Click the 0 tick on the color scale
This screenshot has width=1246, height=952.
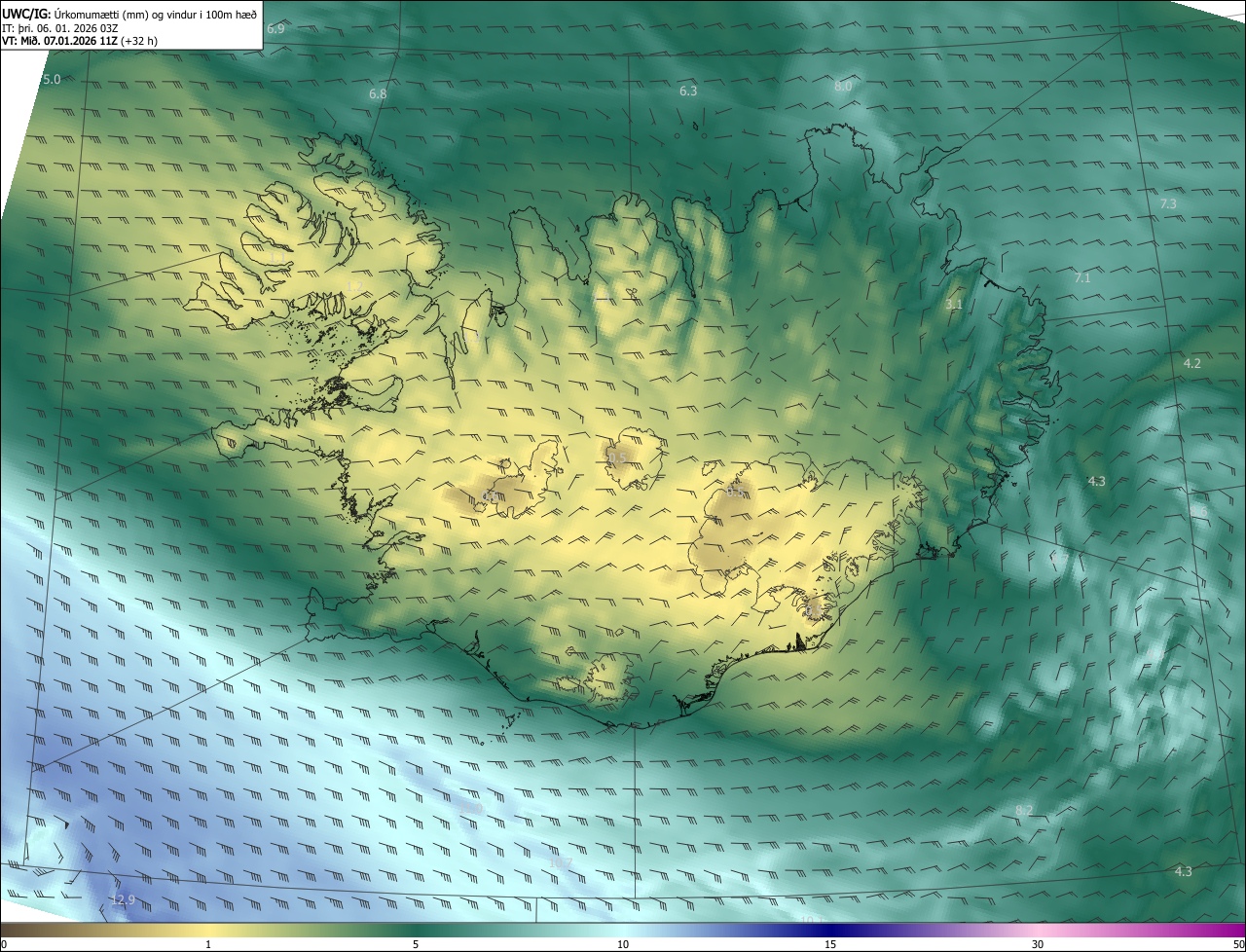[4, 944]
